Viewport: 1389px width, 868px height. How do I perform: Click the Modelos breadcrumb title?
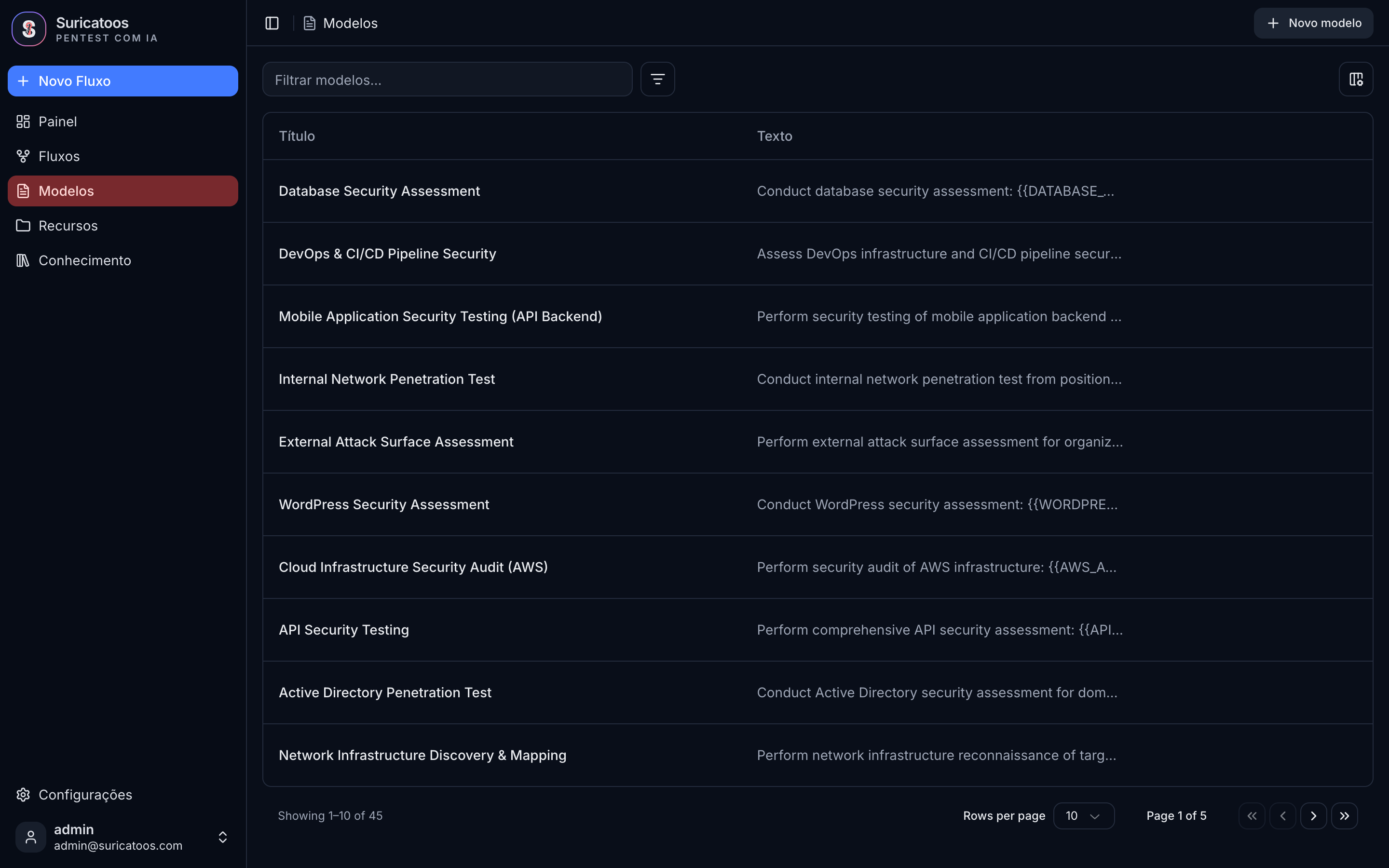coord(350,23)
